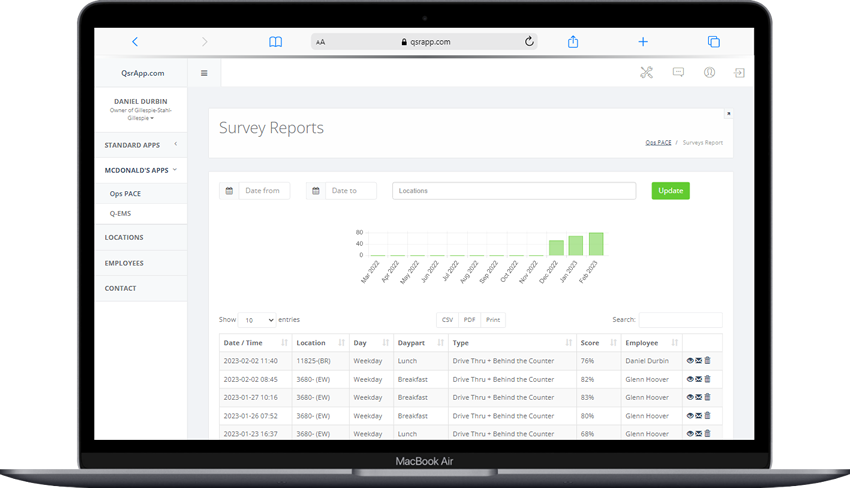The height and width of the screenshot is (488, 850).
Task: Open the messages chat icon in header
Action: [x=678, y=72]
